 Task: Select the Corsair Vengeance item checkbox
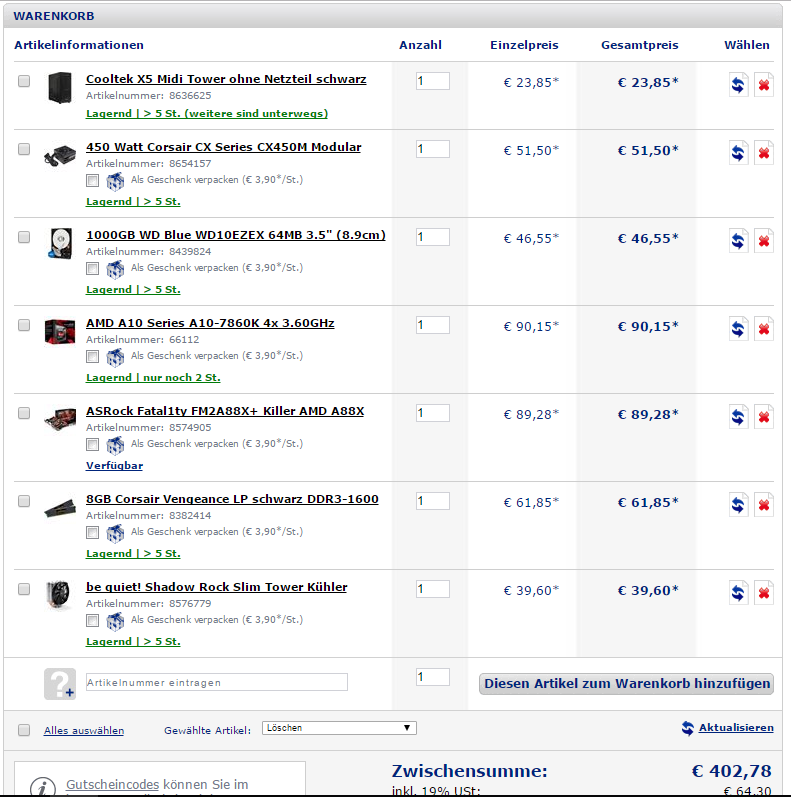tap(24, 501)
